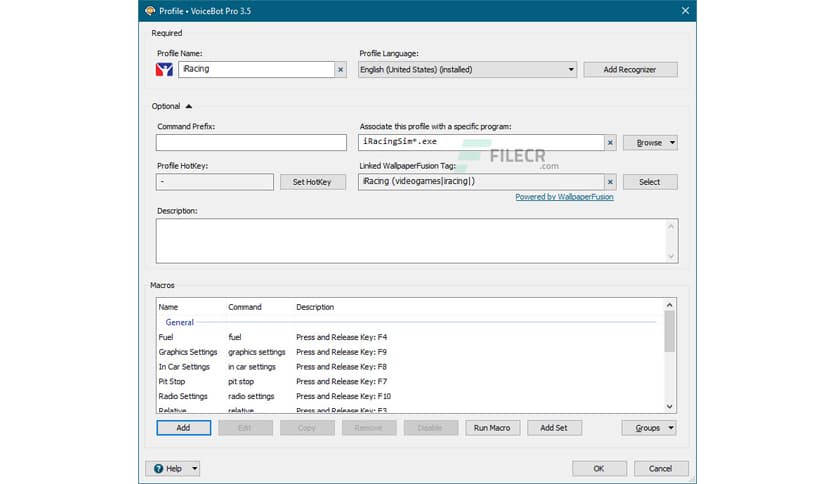Click the VoiceBot title bar icon

coord(150,11)
